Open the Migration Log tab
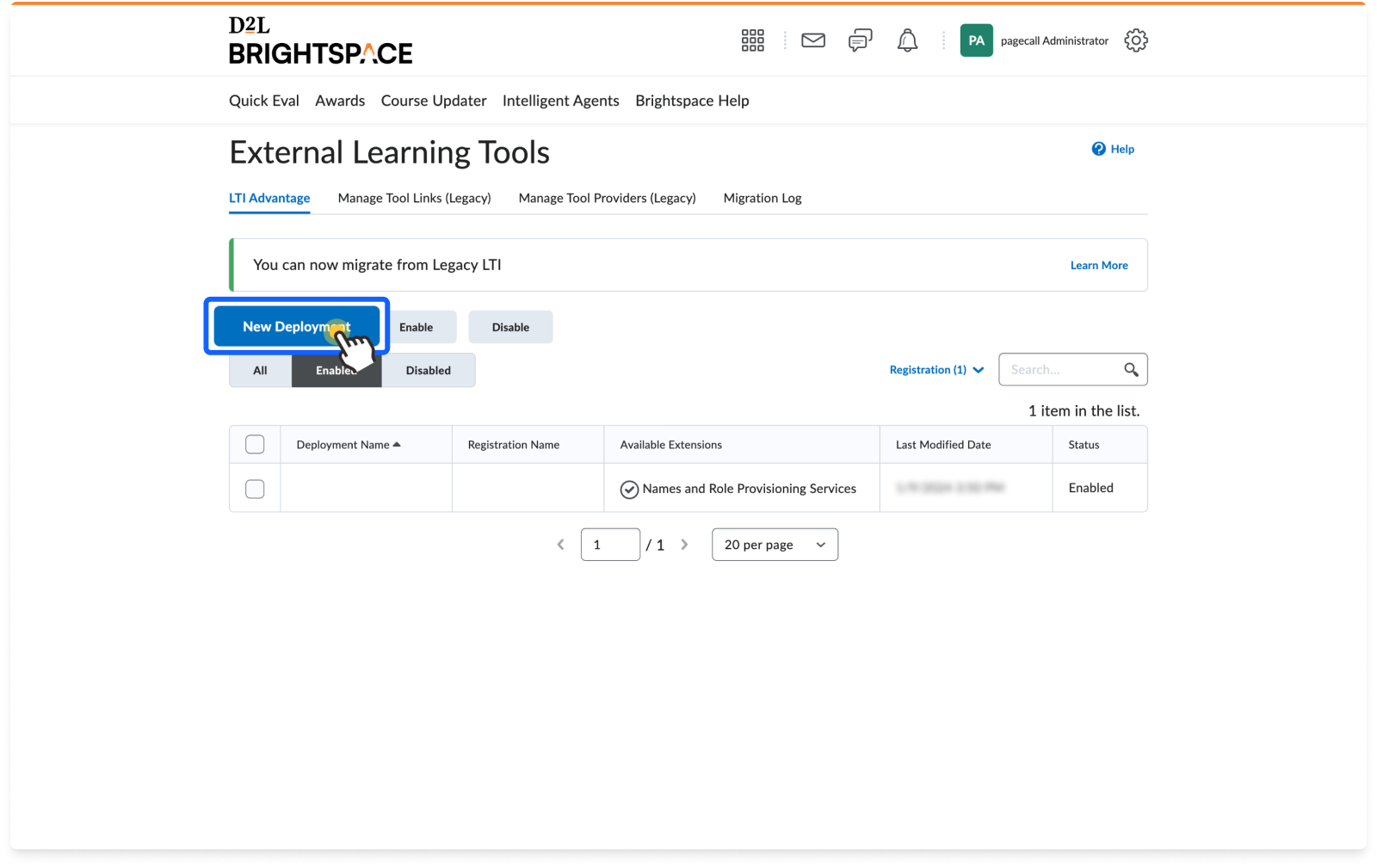The image size is (1377, 868). click(x=763, y=198)
